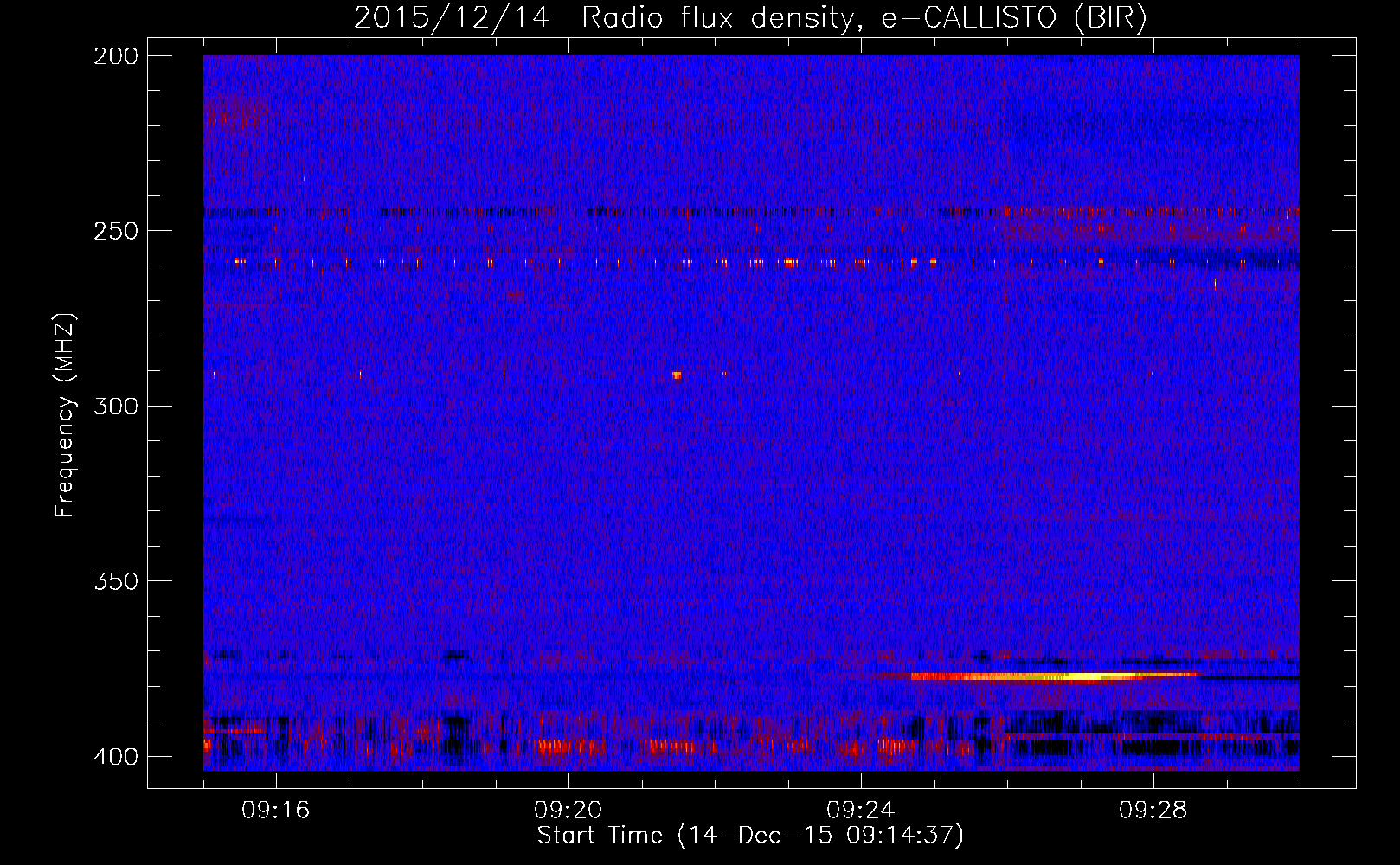This screenshot has width=1400, height=865.
Task: Click the 200 frequency tick label
Action: [115, 56]
